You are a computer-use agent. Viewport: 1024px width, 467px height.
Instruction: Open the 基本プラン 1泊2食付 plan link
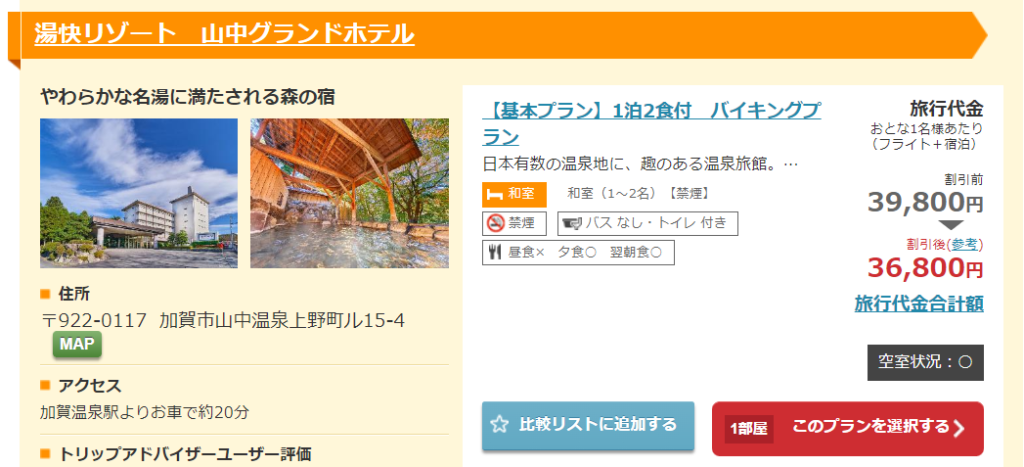click(x=652, y=124)
